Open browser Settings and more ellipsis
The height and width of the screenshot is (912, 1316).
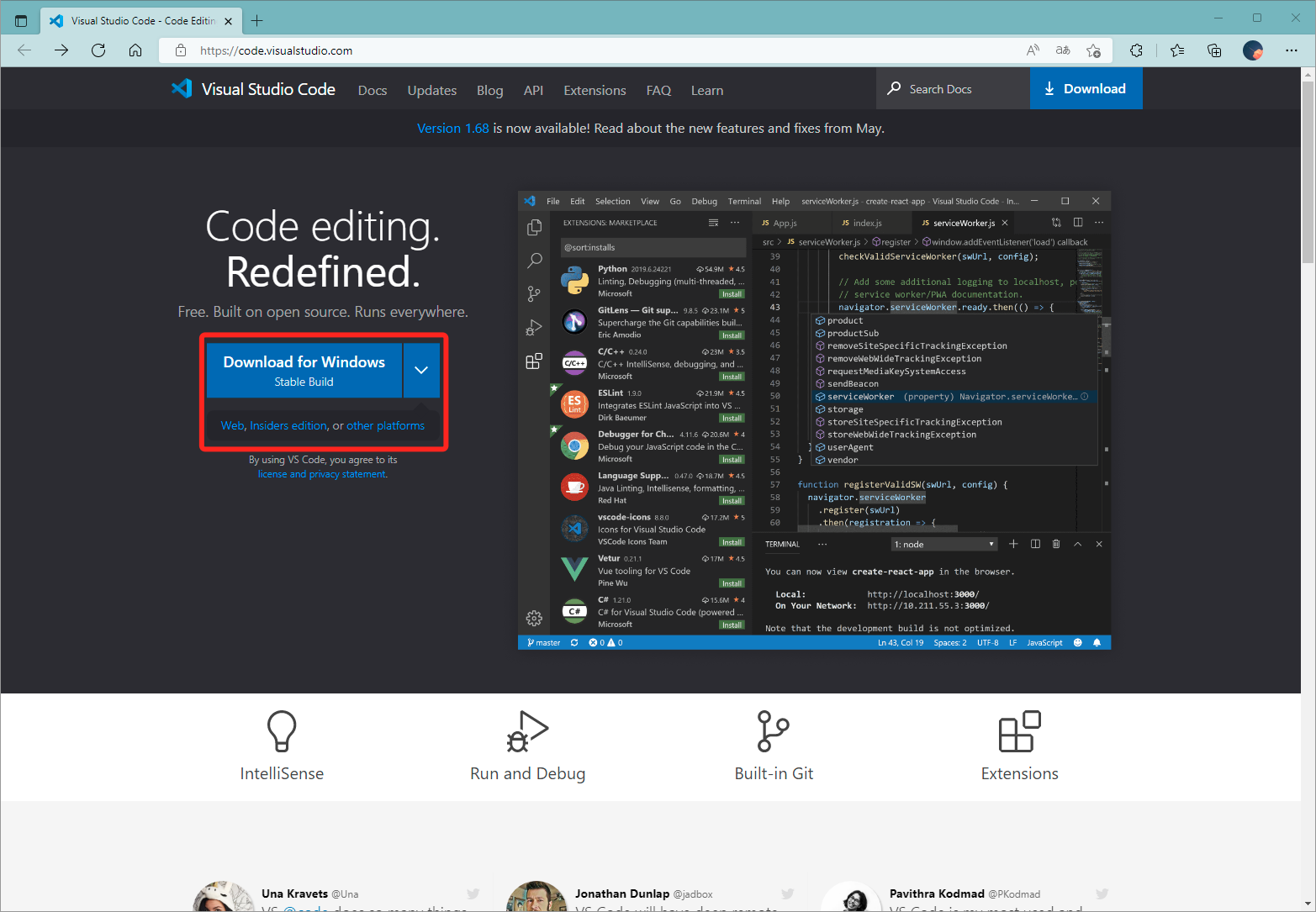[1292, 50]
